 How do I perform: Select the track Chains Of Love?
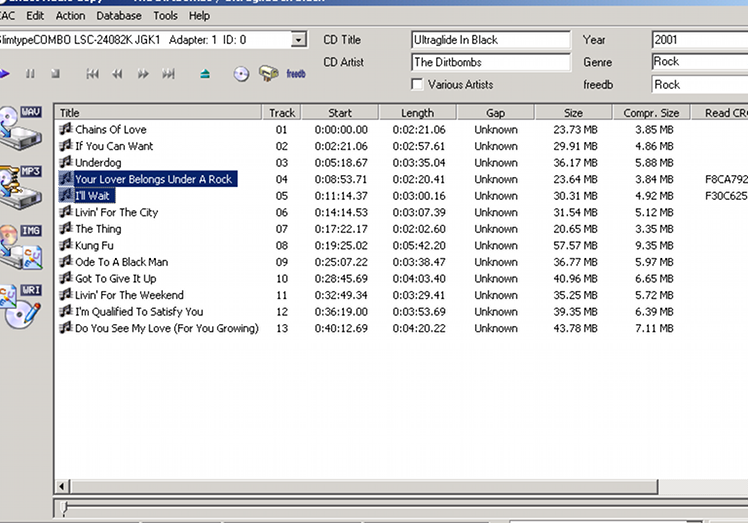pyautogui.click(x=111, y=129)
